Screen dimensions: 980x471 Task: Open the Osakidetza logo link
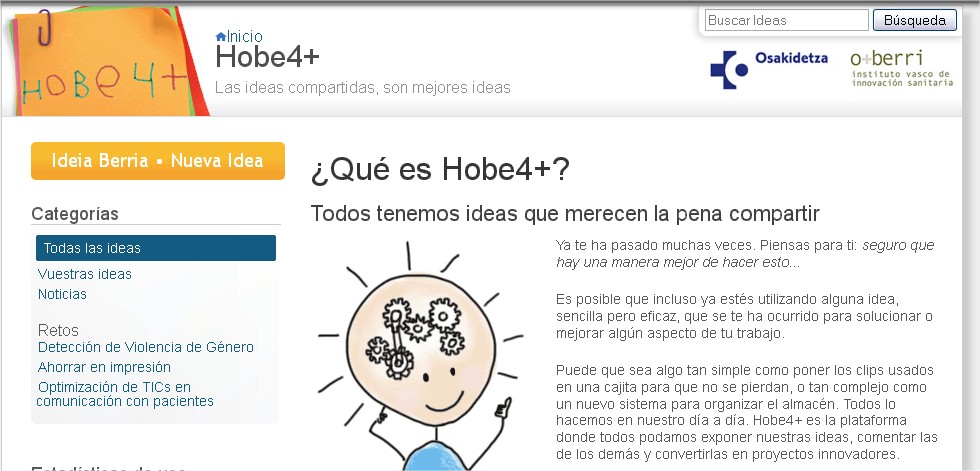[x=768, y=68]
